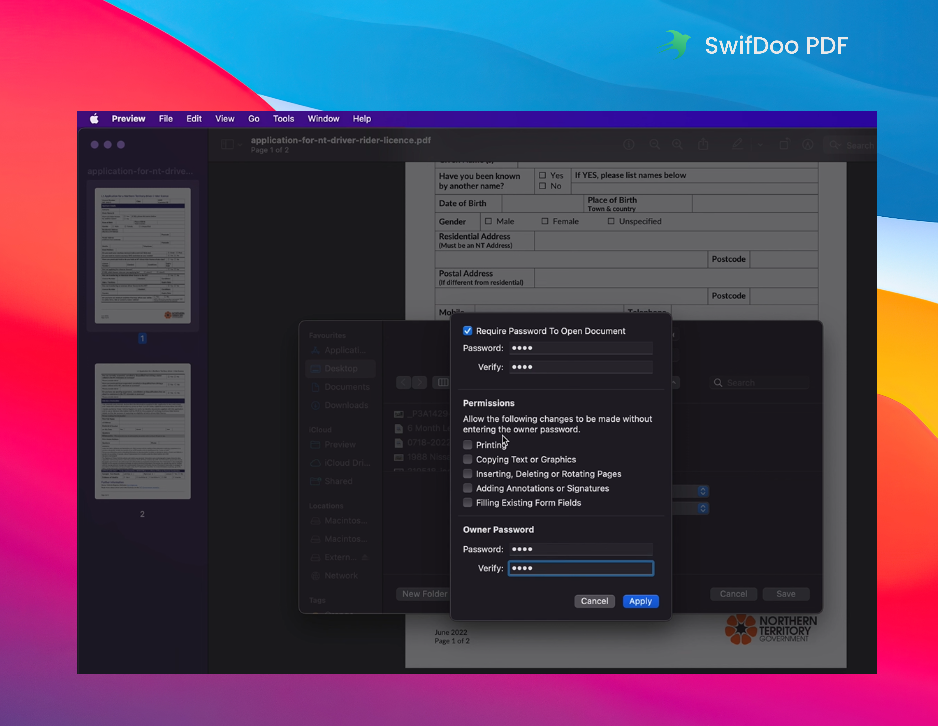
Task: Zoom out of the document
Action: [x=655, y=145]
